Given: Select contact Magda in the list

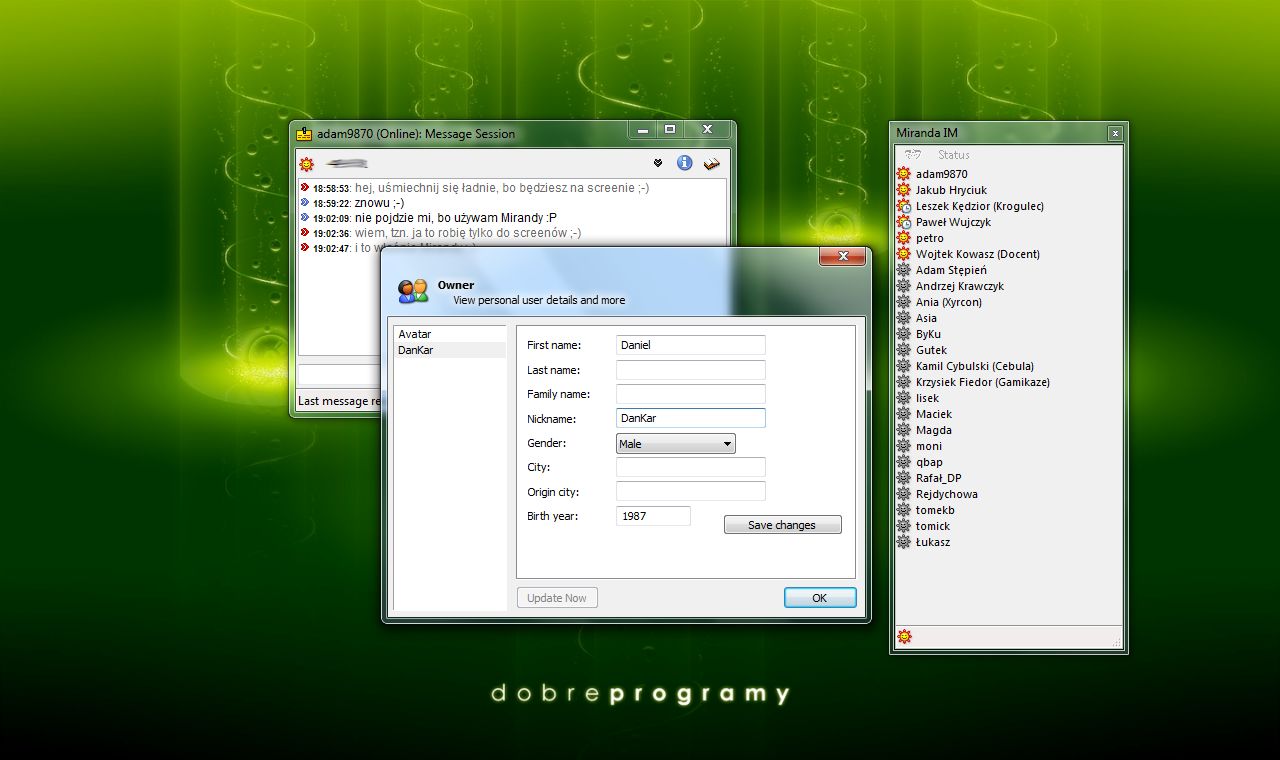Looking at the screenshot, I should click(1009, 430).
